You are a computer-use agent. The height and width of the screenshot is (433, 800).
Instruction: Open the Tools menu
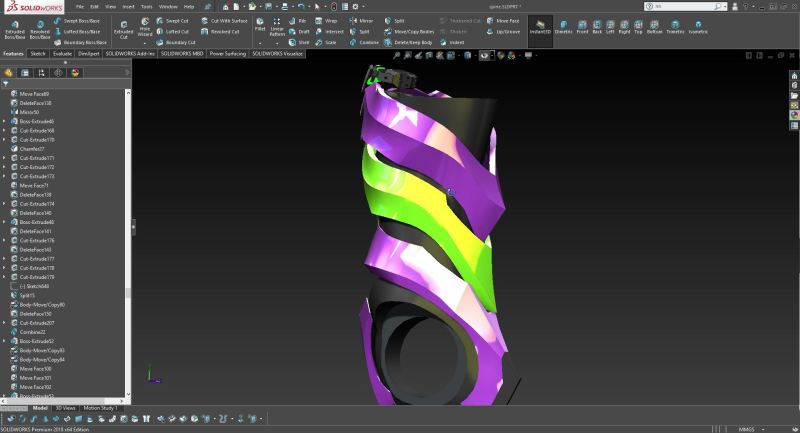pyautogui.click(x=146, y=7)
